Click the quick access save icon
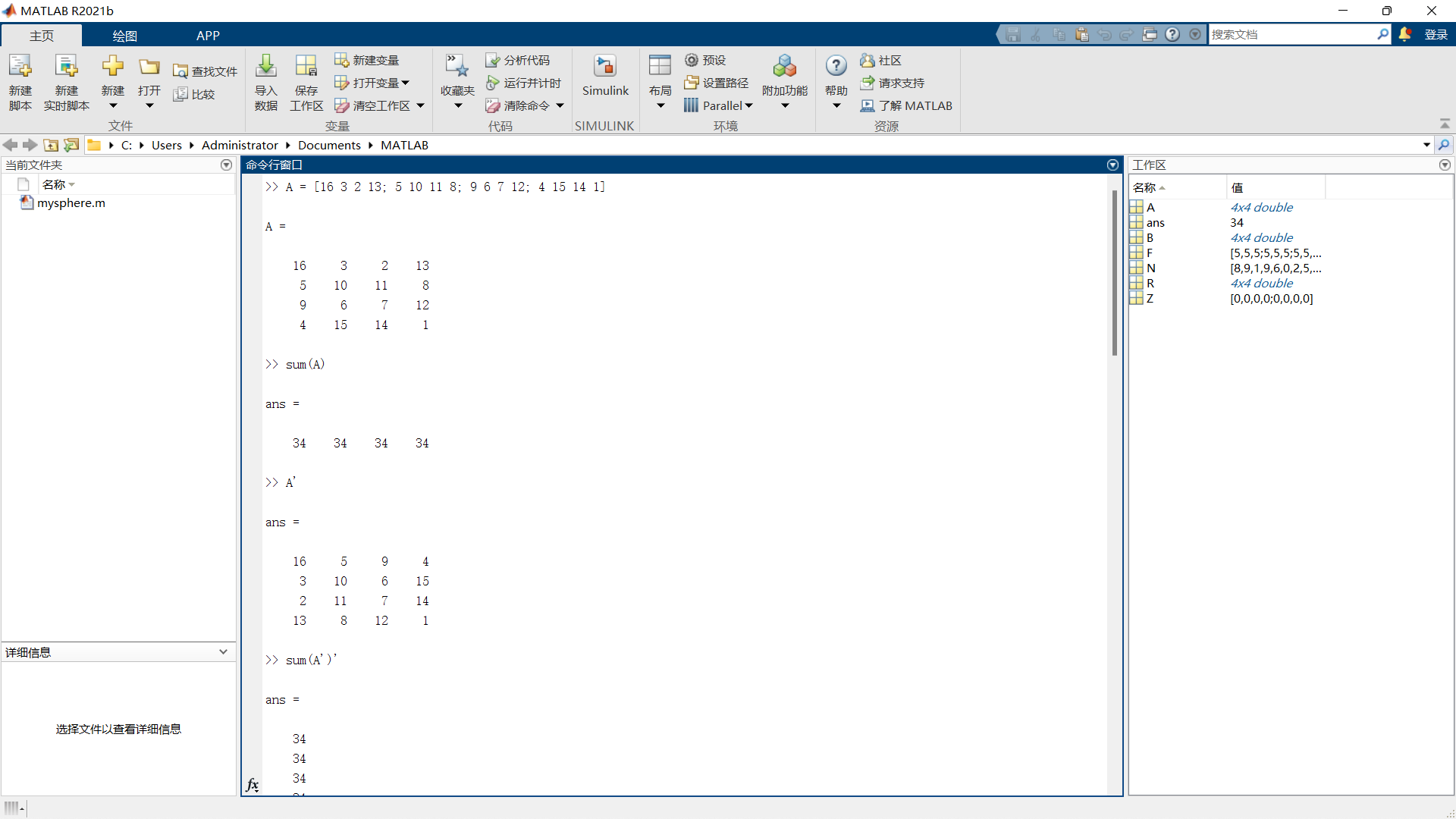The height and width of the screenshot is (819, 1456). 1013,34
